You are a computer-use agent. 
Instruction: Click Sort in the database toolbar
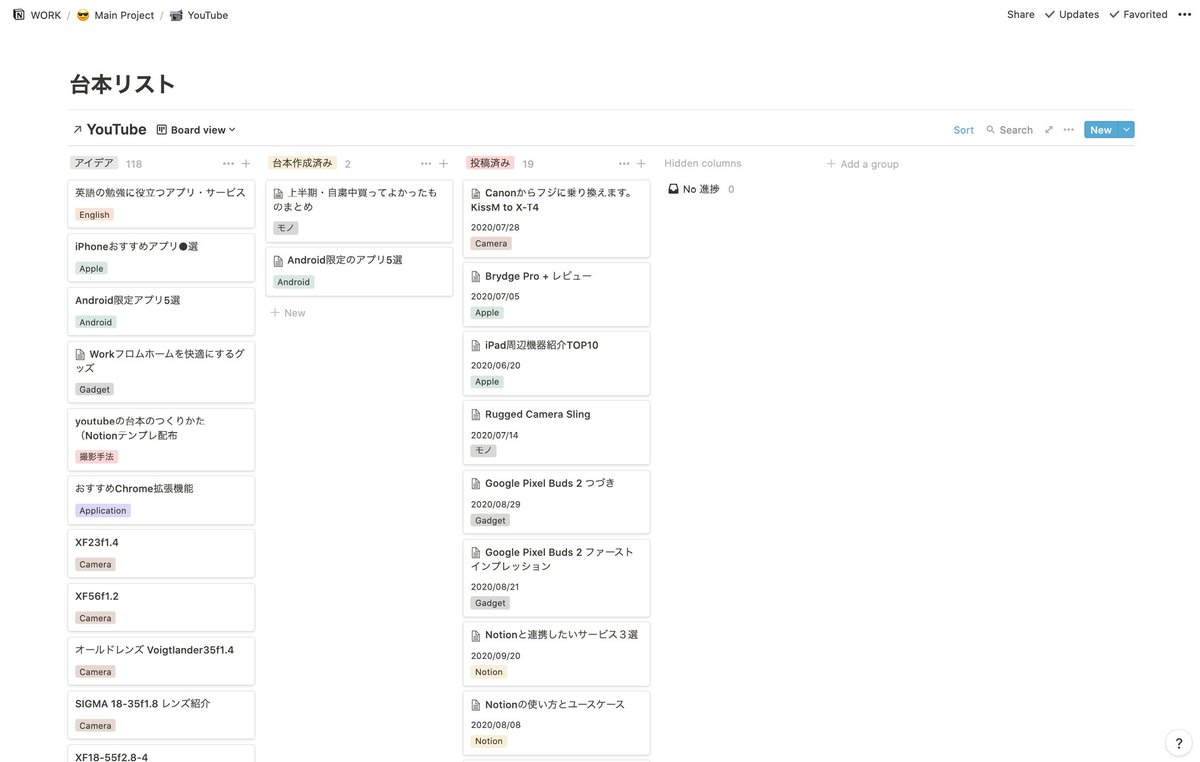pyautogui.click(x=964, y=130)
